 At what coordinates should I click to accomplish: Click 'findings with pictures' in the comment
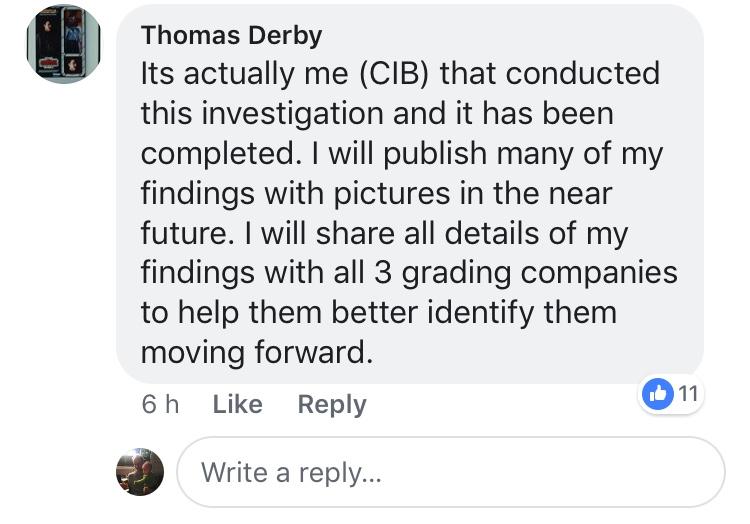(x=296, y=194)
